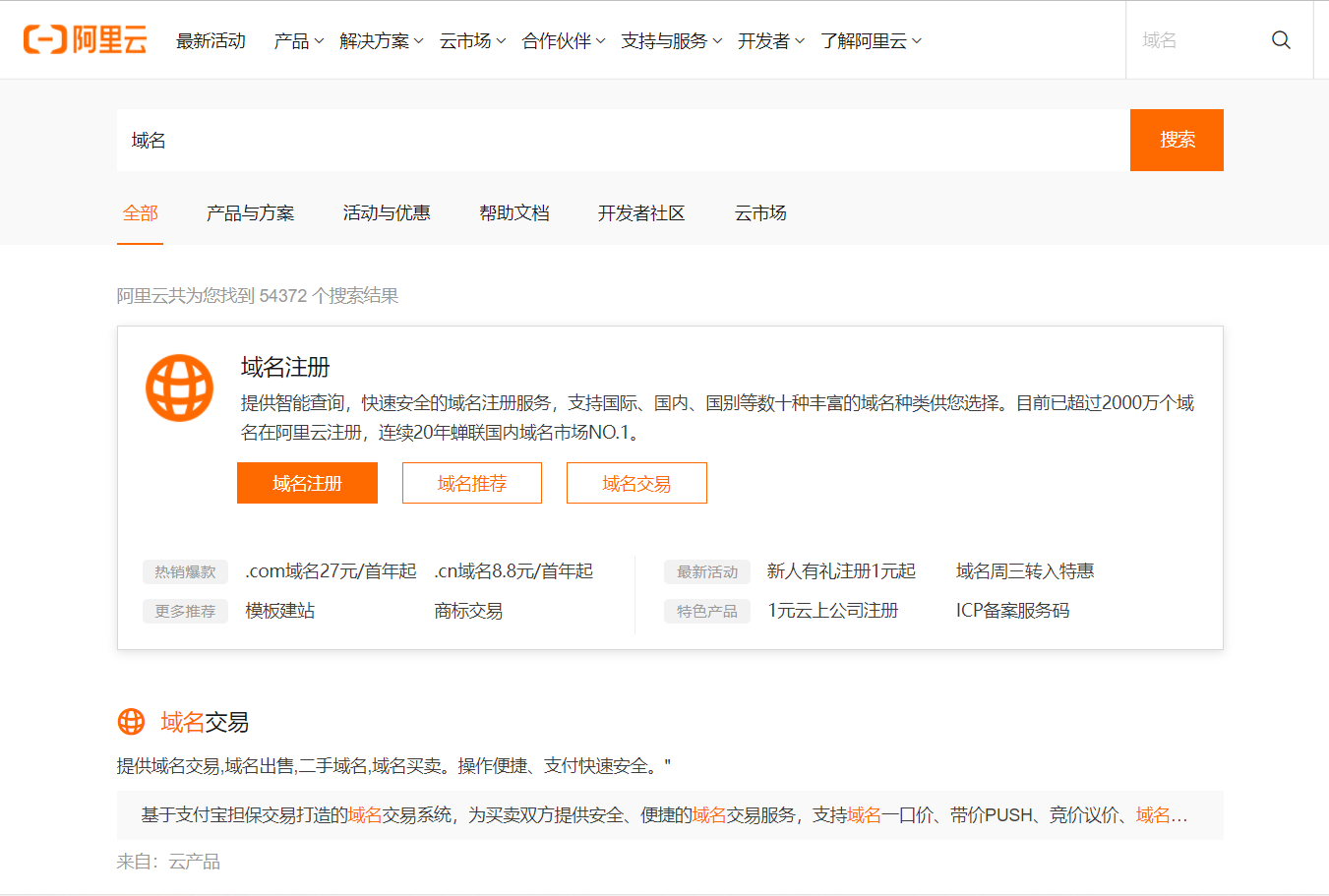Follow the .cn域名8.8元/首年起 link
The image size is (1329, 896).
[512, 570]
